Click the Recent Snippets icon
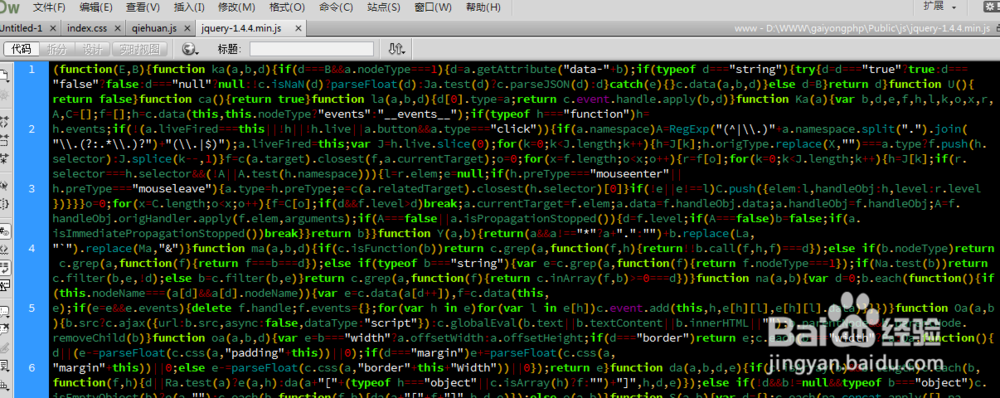Image resolution: width=1000 pixels, height=398 pixels. click(x=4, y=366)
